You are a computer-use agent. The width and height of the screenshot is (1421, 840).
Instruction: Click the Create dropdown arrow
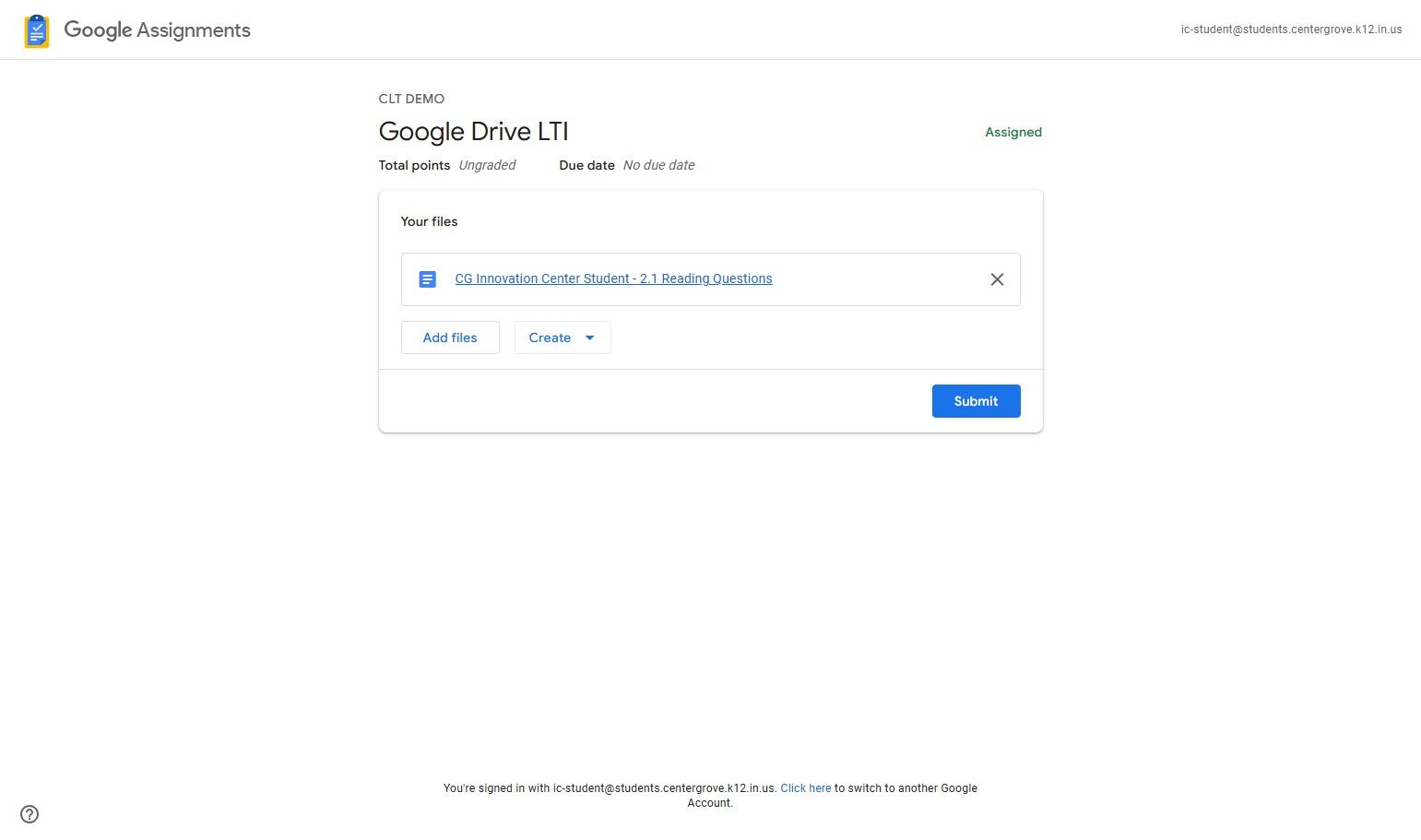[x=590, y=337]
